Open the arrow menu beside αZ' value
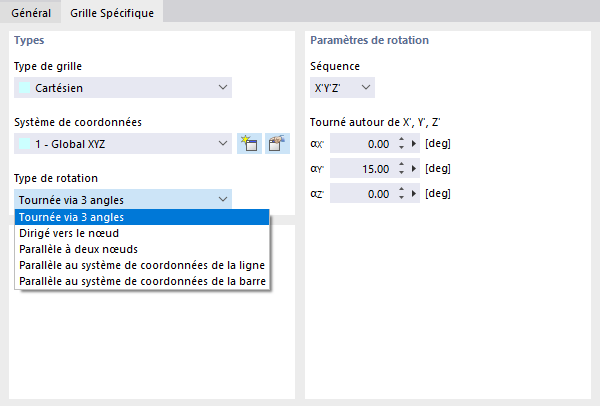 (x=415, y=193)
